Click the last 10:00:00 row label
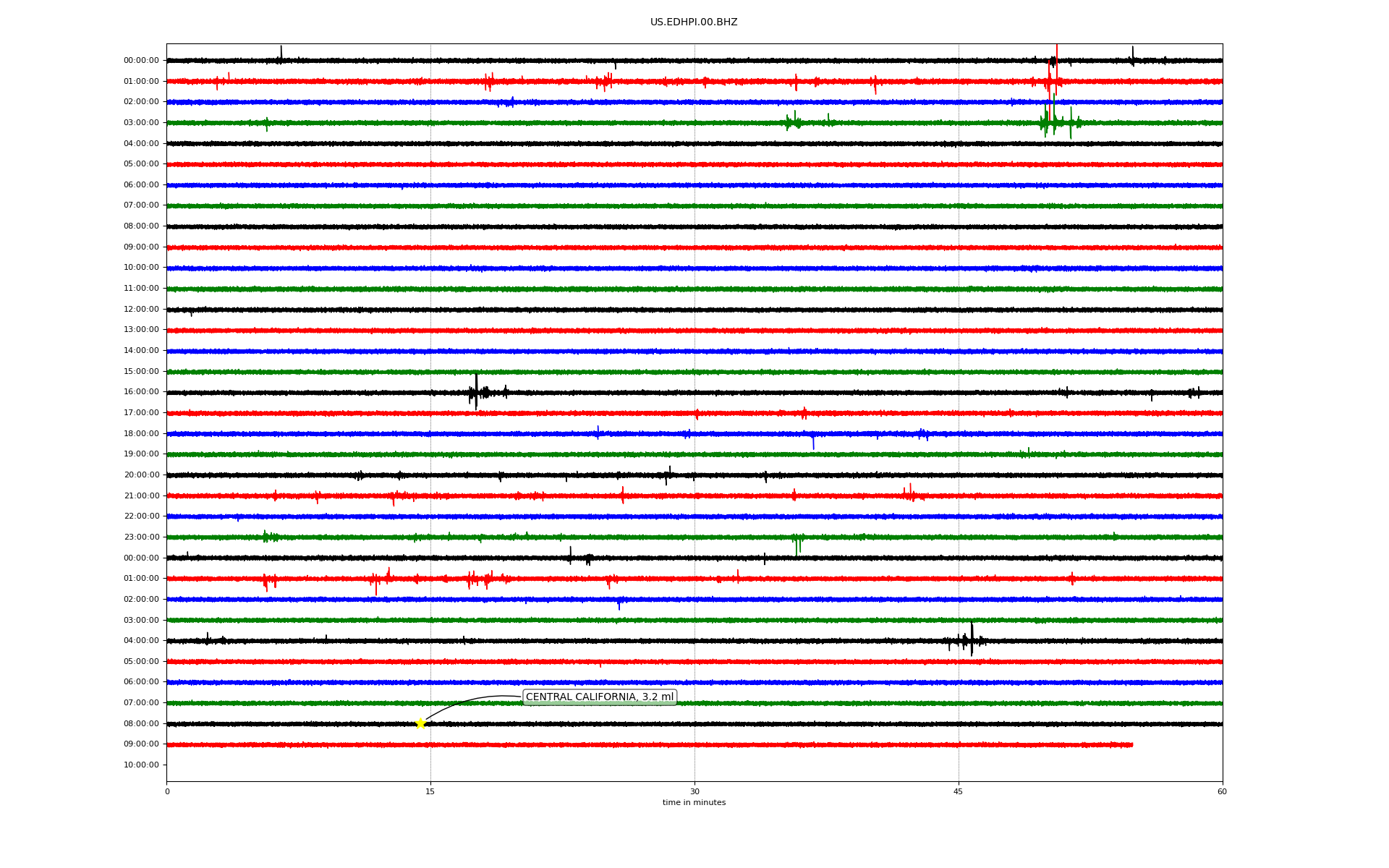1389x868 pixels. point(141,765)
